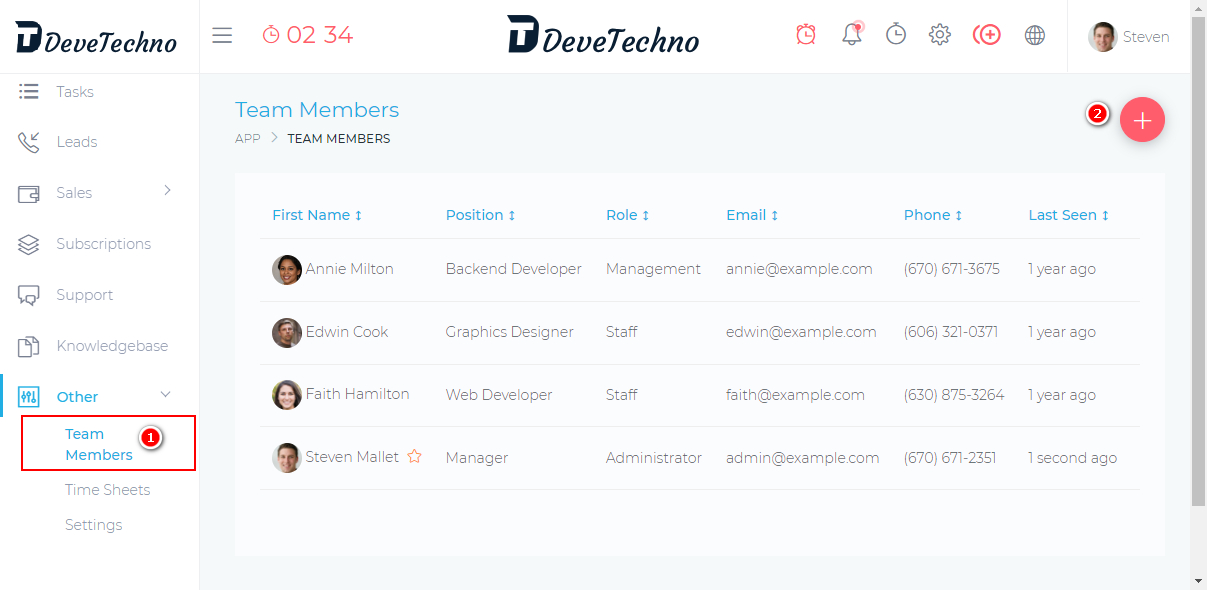Open the Steven user menu name

1146,37
